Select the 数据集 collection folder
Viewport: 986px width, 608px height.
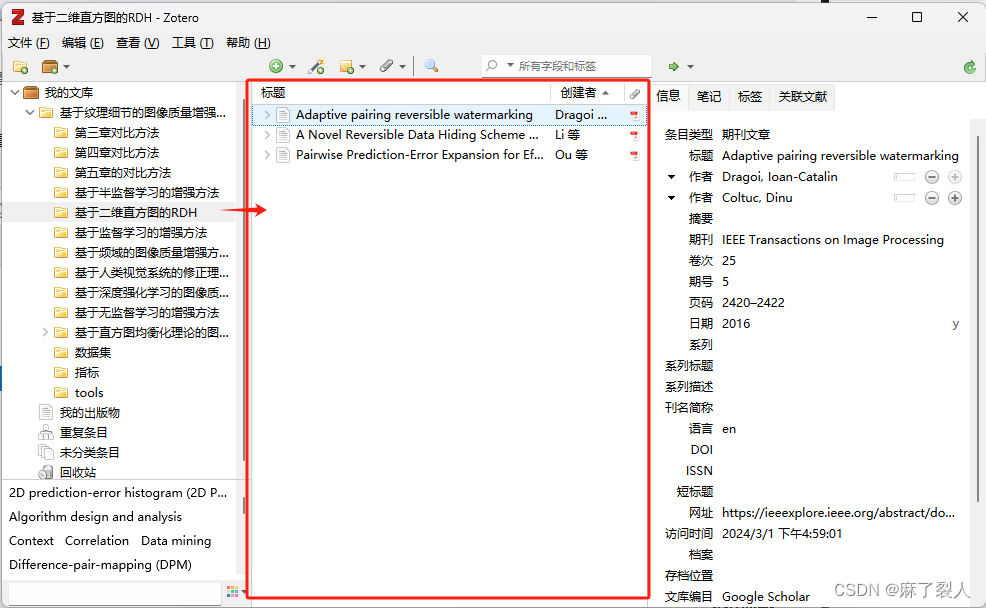[92, 353]
